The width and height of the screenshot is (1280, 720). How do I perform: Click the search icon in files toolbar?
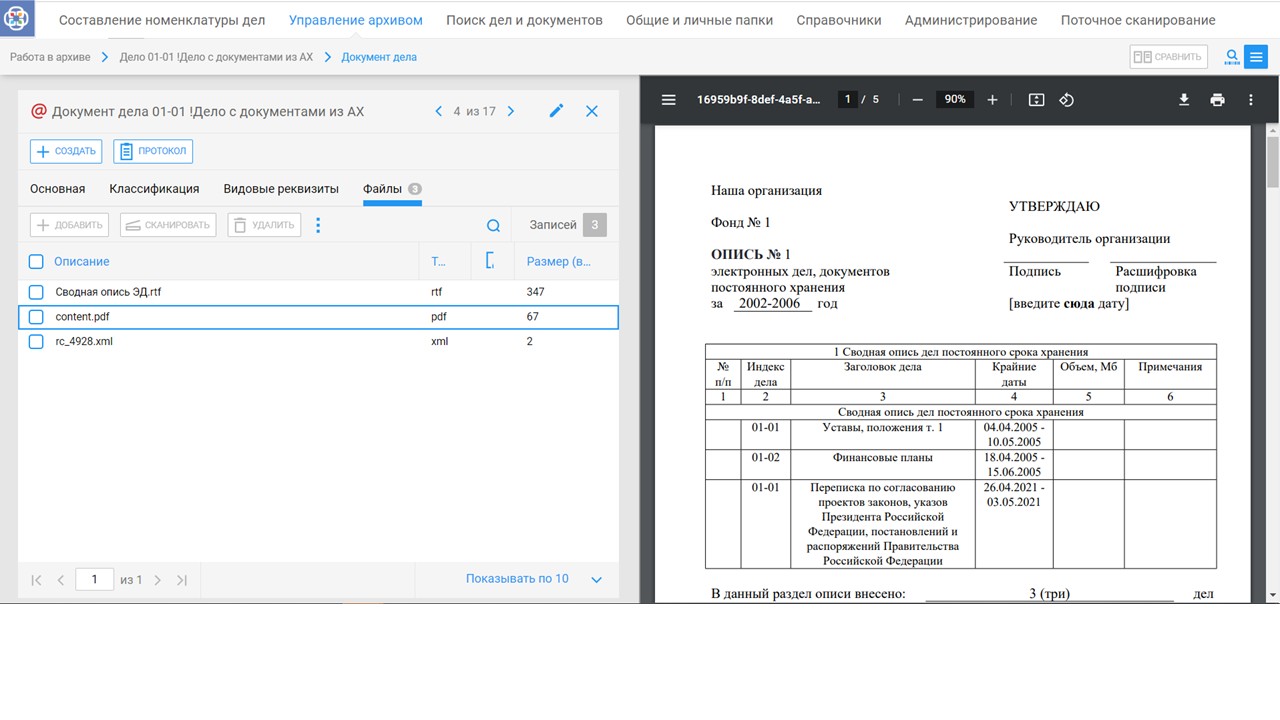pyautogui.click(x=493, y=225)
